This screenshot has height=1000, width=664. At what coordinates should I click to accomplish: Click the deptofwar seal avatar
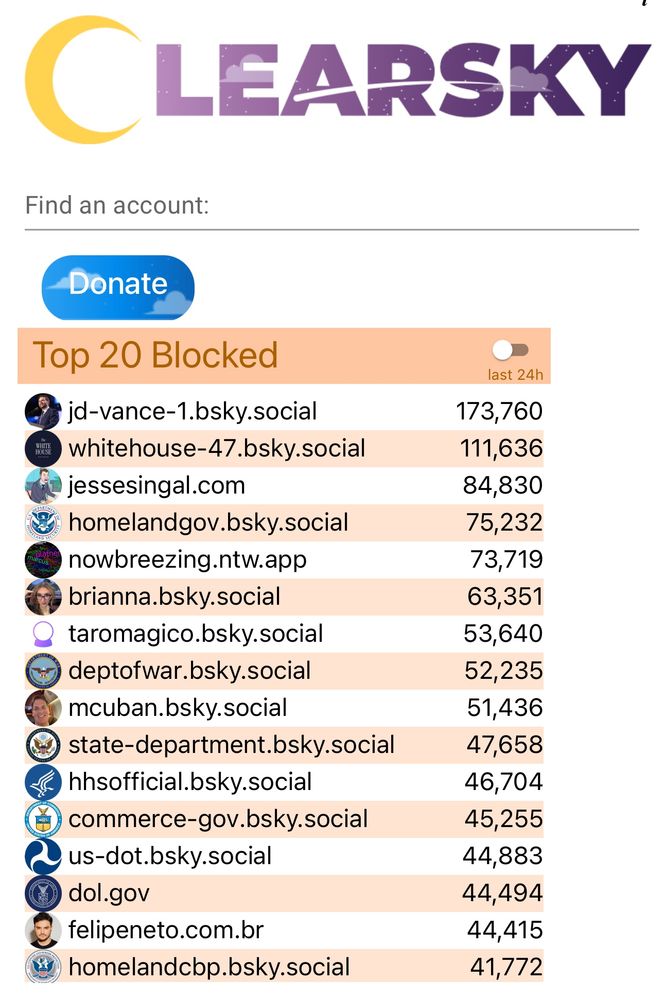pyautogui.click(x=43, y=671)
